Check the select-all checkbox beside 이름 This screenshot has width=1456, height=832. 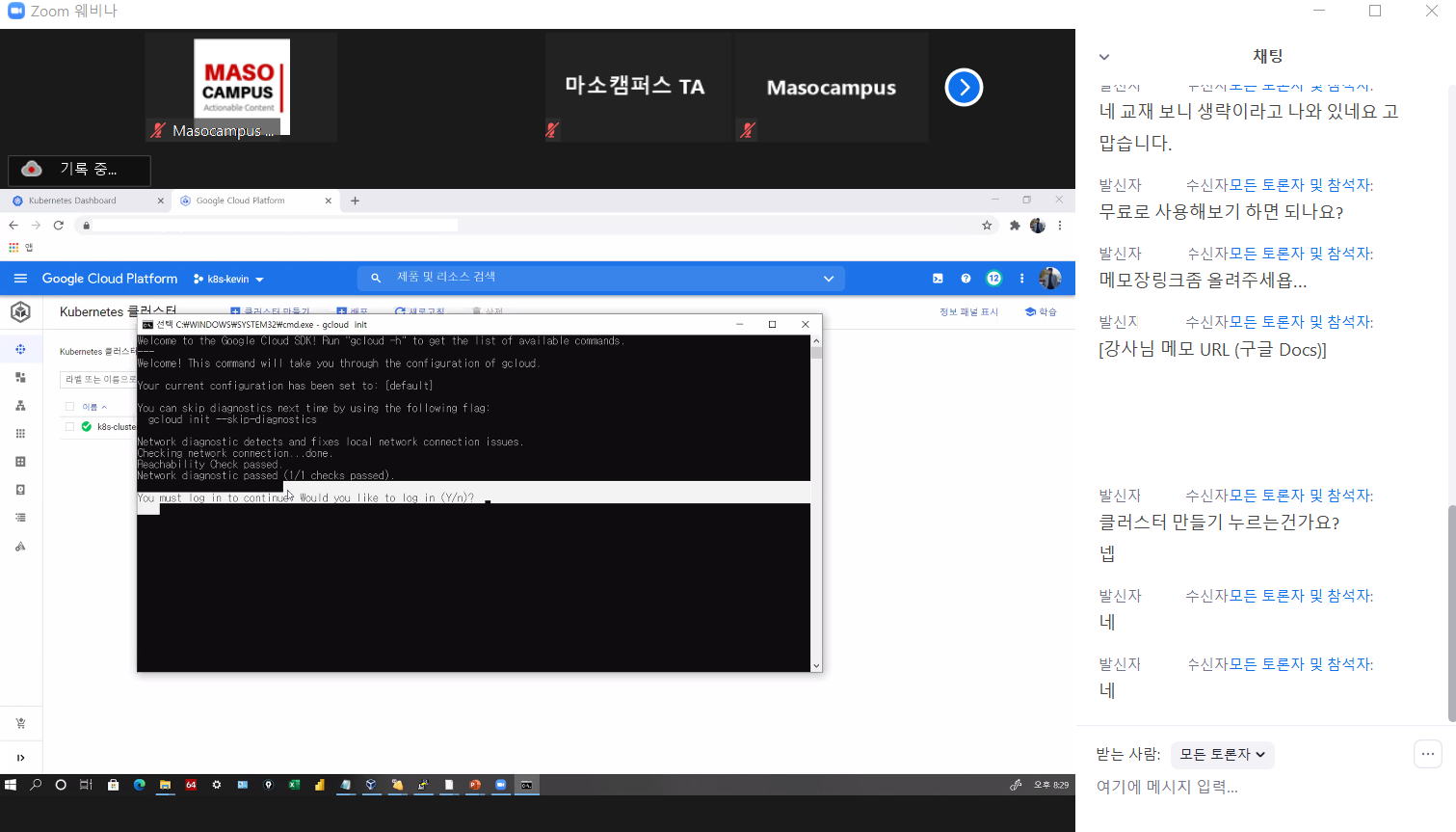[x=69, y=407]
